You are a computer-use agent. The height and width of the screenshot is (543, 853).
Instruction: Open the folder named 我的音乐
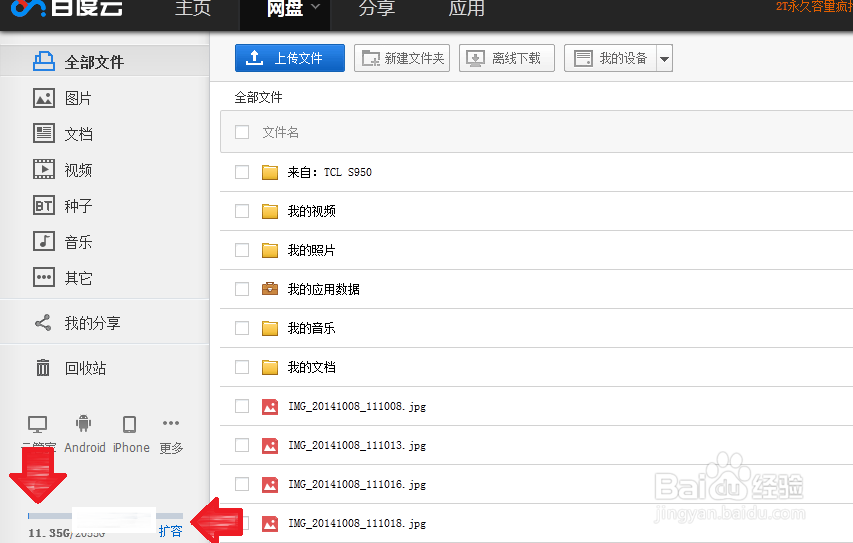tap(312, 328)
